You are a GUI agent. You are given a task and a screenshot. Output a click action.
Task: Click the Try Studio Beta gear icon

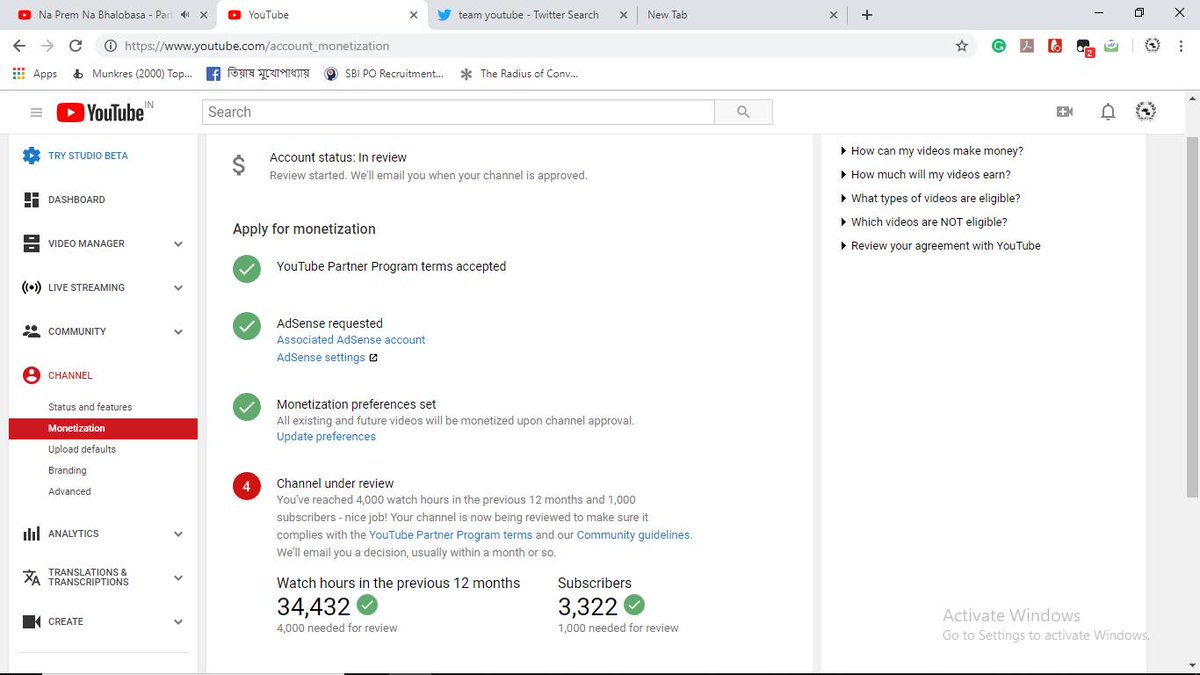[31, 156]
